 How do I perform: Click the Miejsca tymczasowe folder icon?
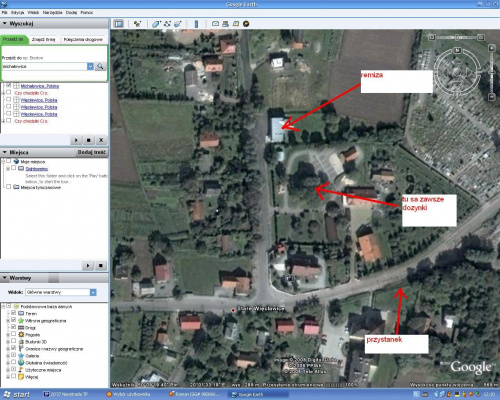[x=16, y=187]
